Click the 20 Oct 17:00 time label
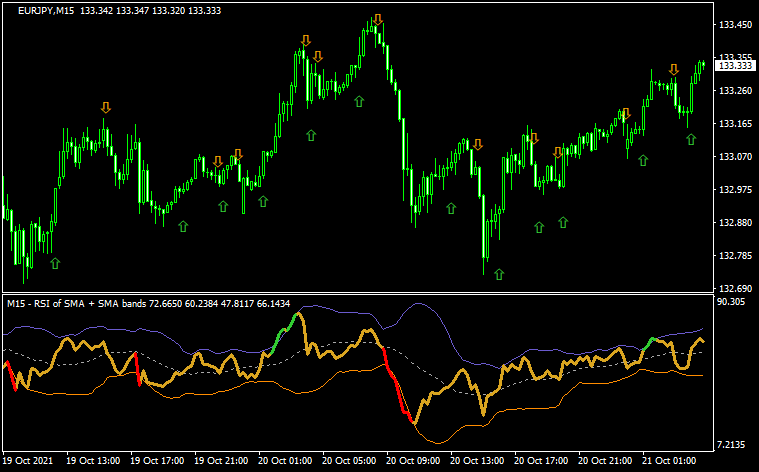 (541, 460)
